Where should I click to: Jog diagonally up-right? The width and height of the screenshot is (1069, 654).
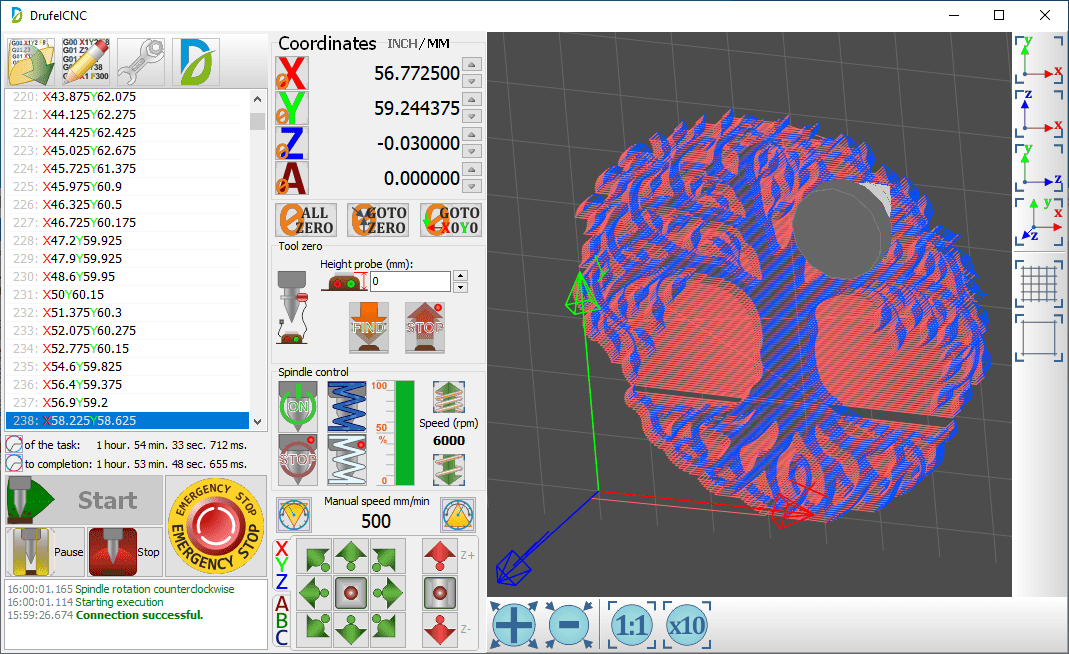point(388,556)
